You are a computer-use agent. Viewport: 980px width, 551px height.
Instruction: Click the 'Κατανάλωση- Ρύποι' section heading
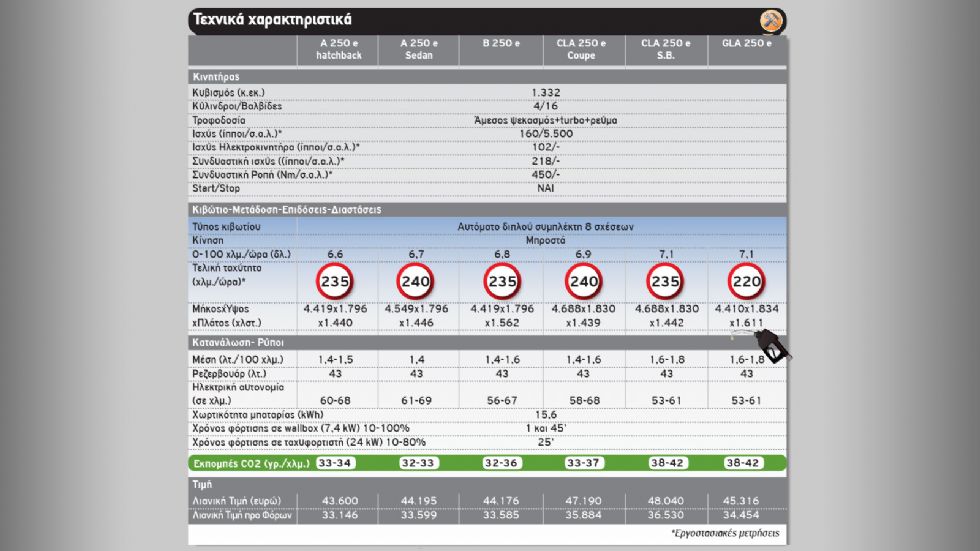tap(238, 343)
